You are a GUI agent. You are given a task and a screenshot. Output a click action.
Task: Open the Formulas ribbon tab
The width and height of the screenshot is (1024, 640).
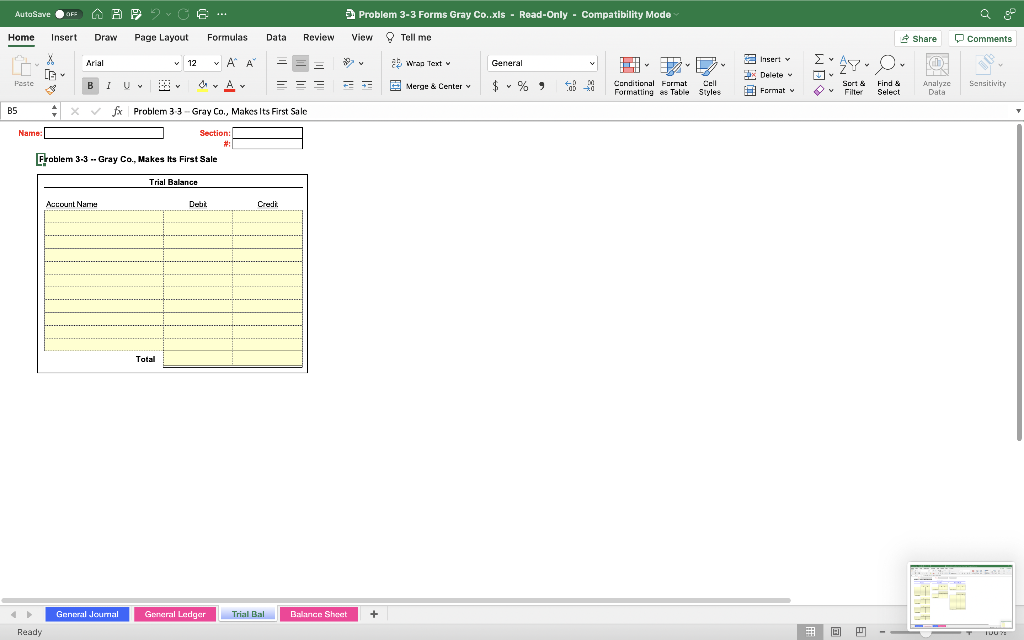click(227, 37)
